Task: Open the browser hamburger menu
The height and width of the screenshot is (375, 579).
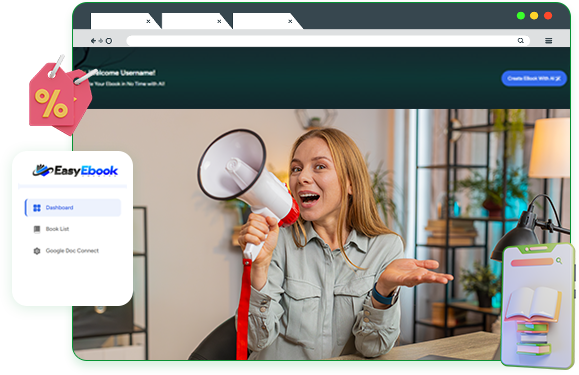Action: pos(549,41)
